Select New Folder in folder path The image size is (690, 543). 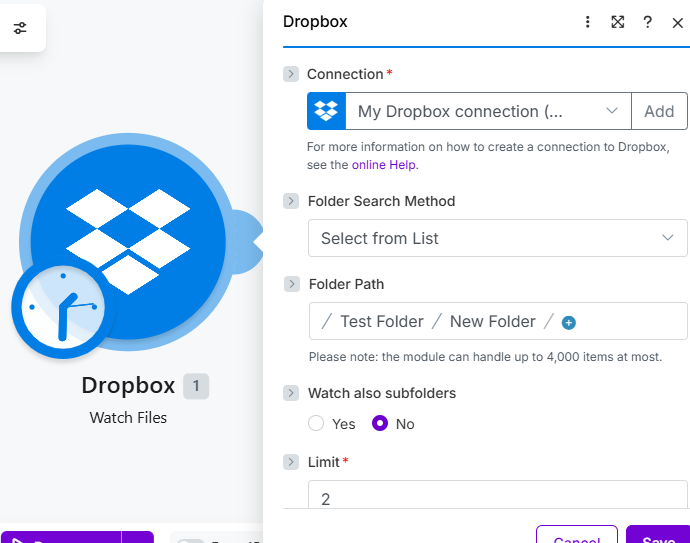[x=492, y=321]
